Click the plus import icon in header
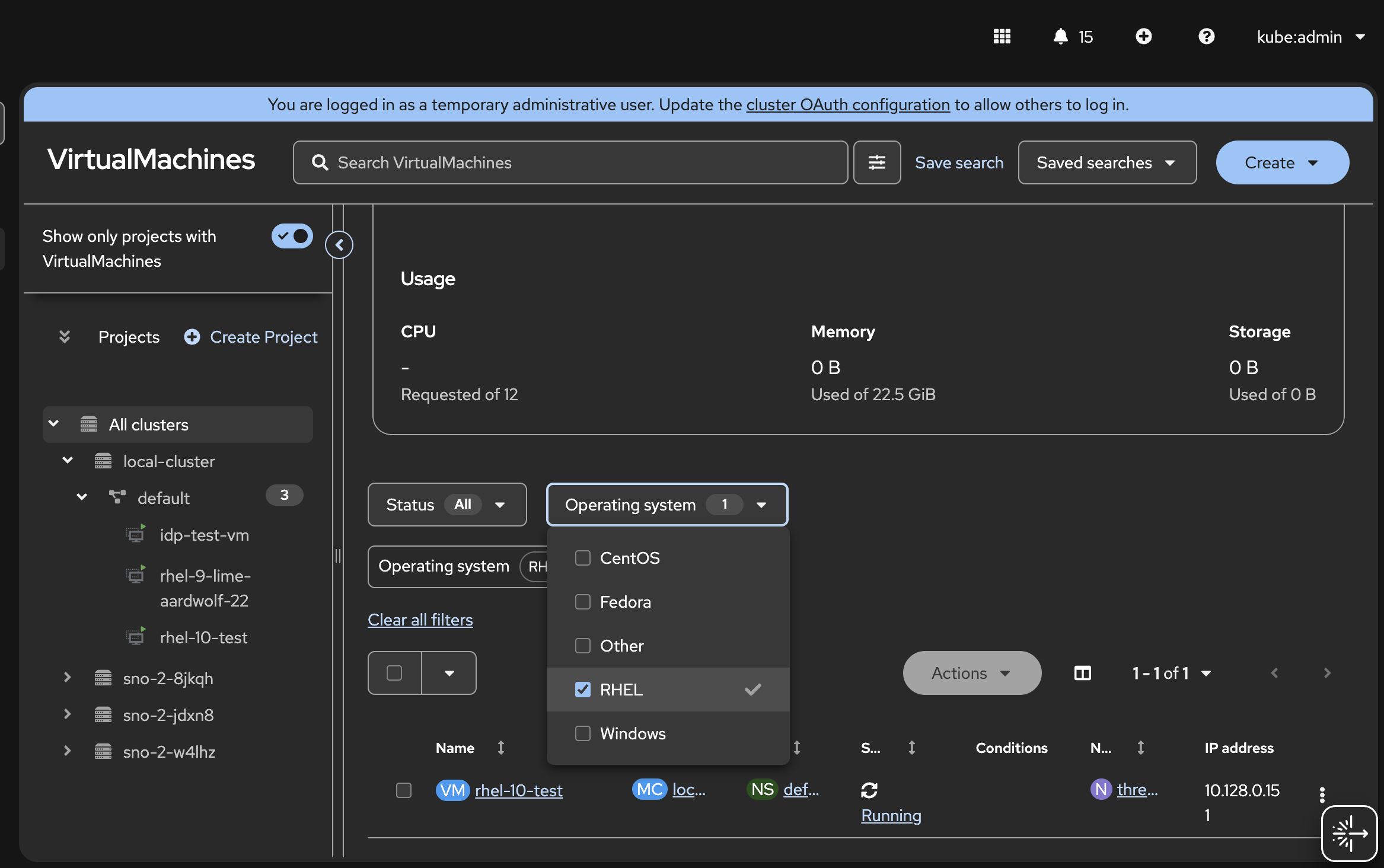This screenshot has width=1384, height=868. click(x=1143, y=37)
